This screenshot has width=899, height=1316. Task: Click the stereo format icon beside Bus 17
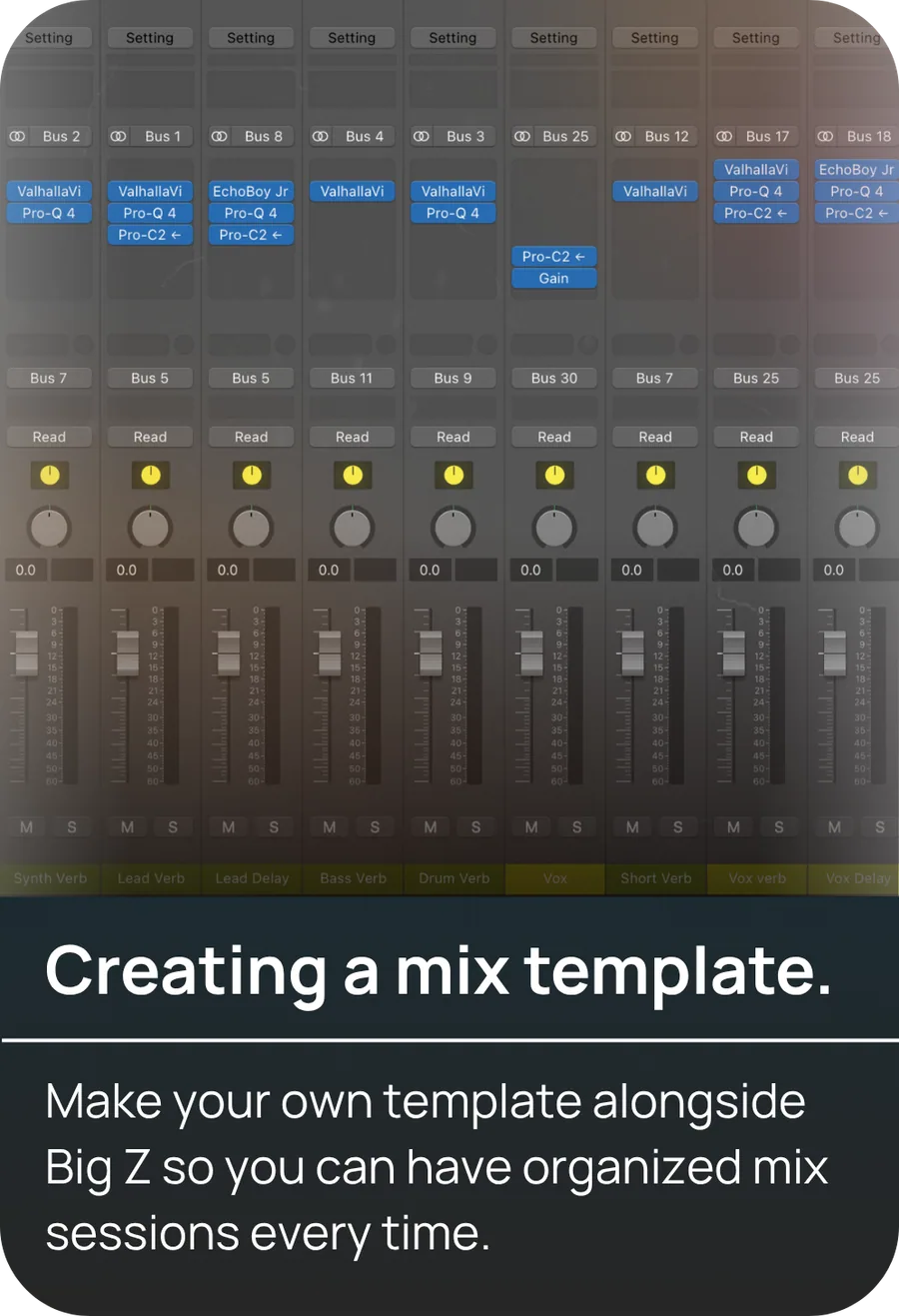(724, 136)
